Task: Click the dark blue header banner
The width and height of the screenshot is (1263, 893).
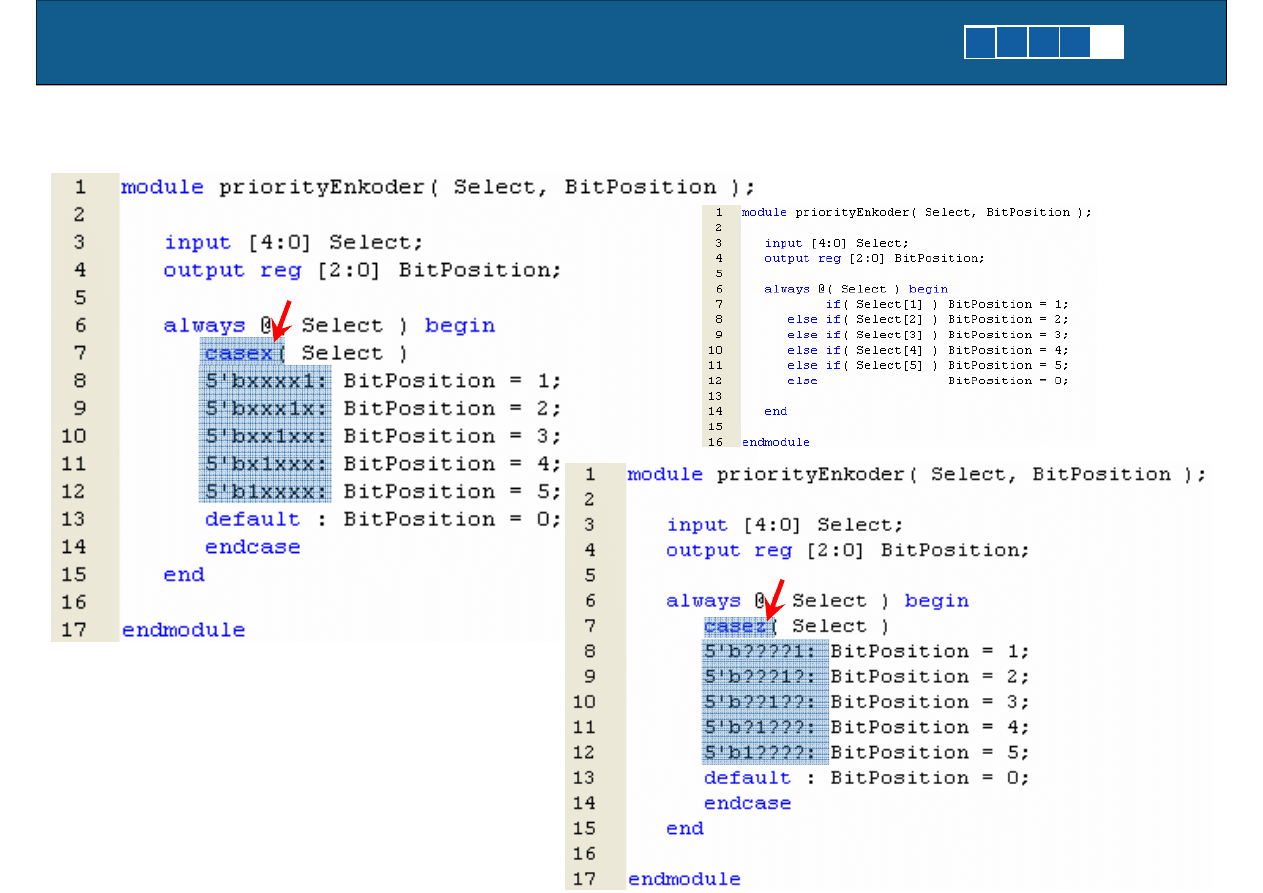Action: click(x=500, y=42)
